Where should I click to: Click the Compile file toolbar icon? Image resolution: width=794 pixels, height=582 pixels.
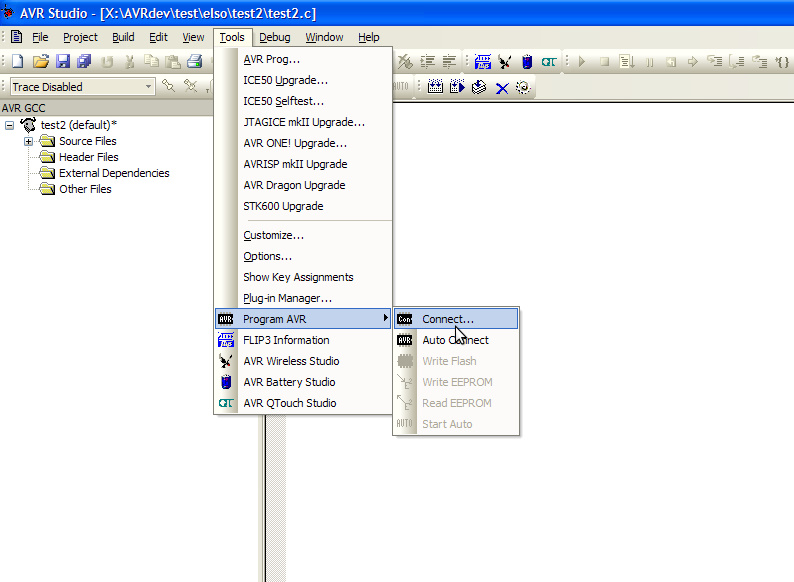pyautogui.click(x=479, y=87)
